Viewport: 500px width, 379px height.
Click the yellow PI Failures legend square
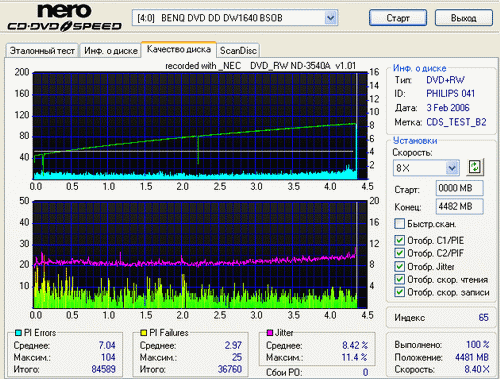coord(144,333)
